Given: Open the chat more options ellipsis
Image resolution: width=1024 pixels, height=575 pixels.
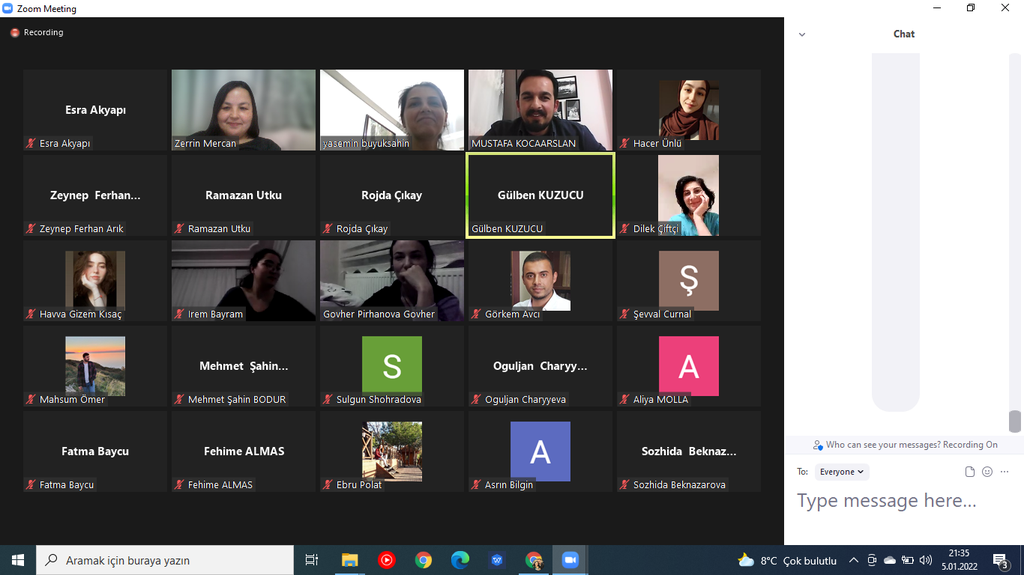Looking at the screenshot, I should point(1005,472).
